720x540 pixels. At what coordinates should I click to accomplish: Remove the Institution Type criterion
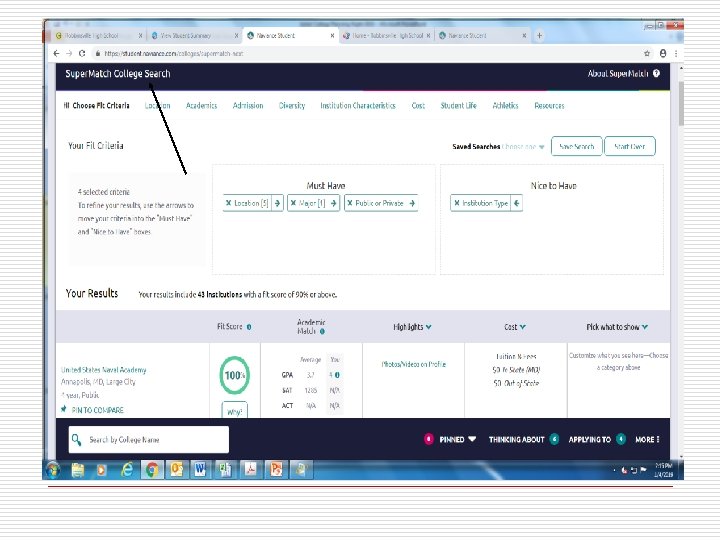(x=456, y=203)
